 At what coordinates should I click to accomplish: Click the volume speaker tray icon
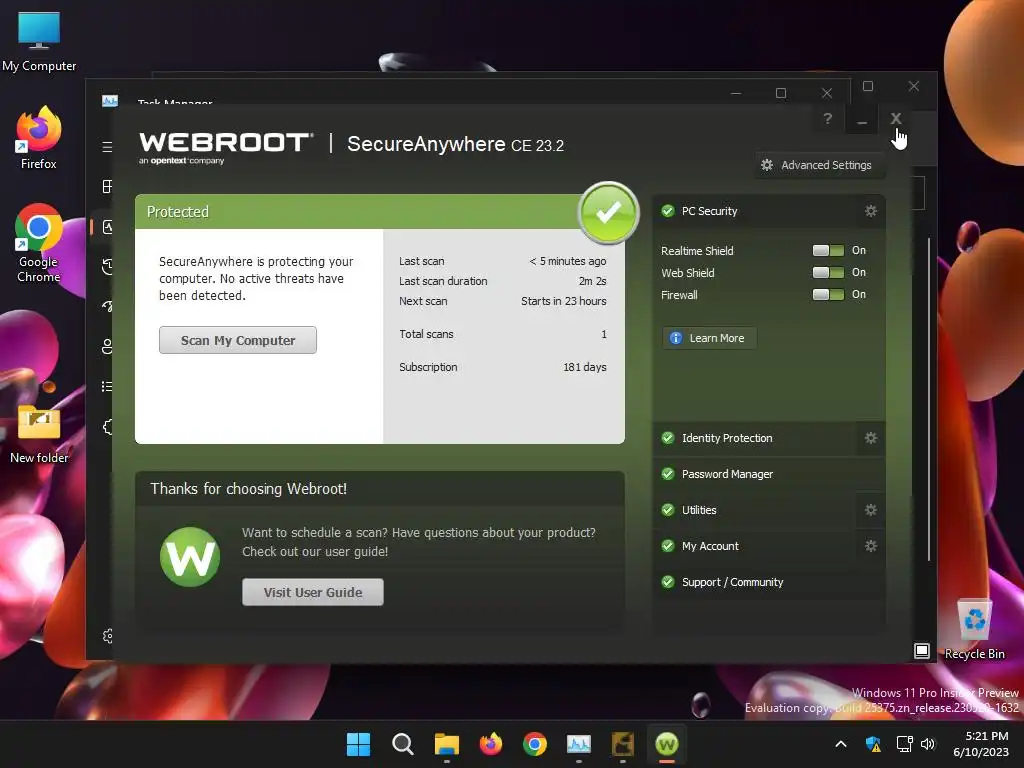click(928, 744)
